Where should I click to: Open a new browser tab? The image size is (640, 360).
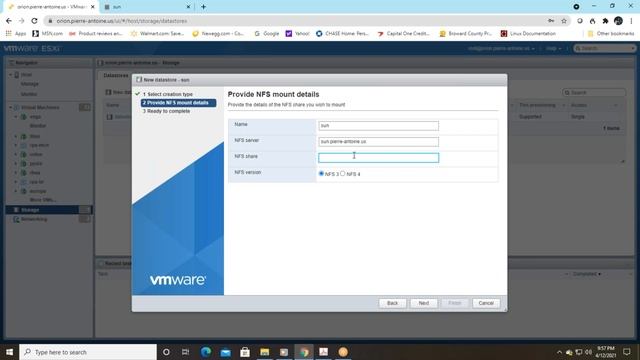(203, 7)
